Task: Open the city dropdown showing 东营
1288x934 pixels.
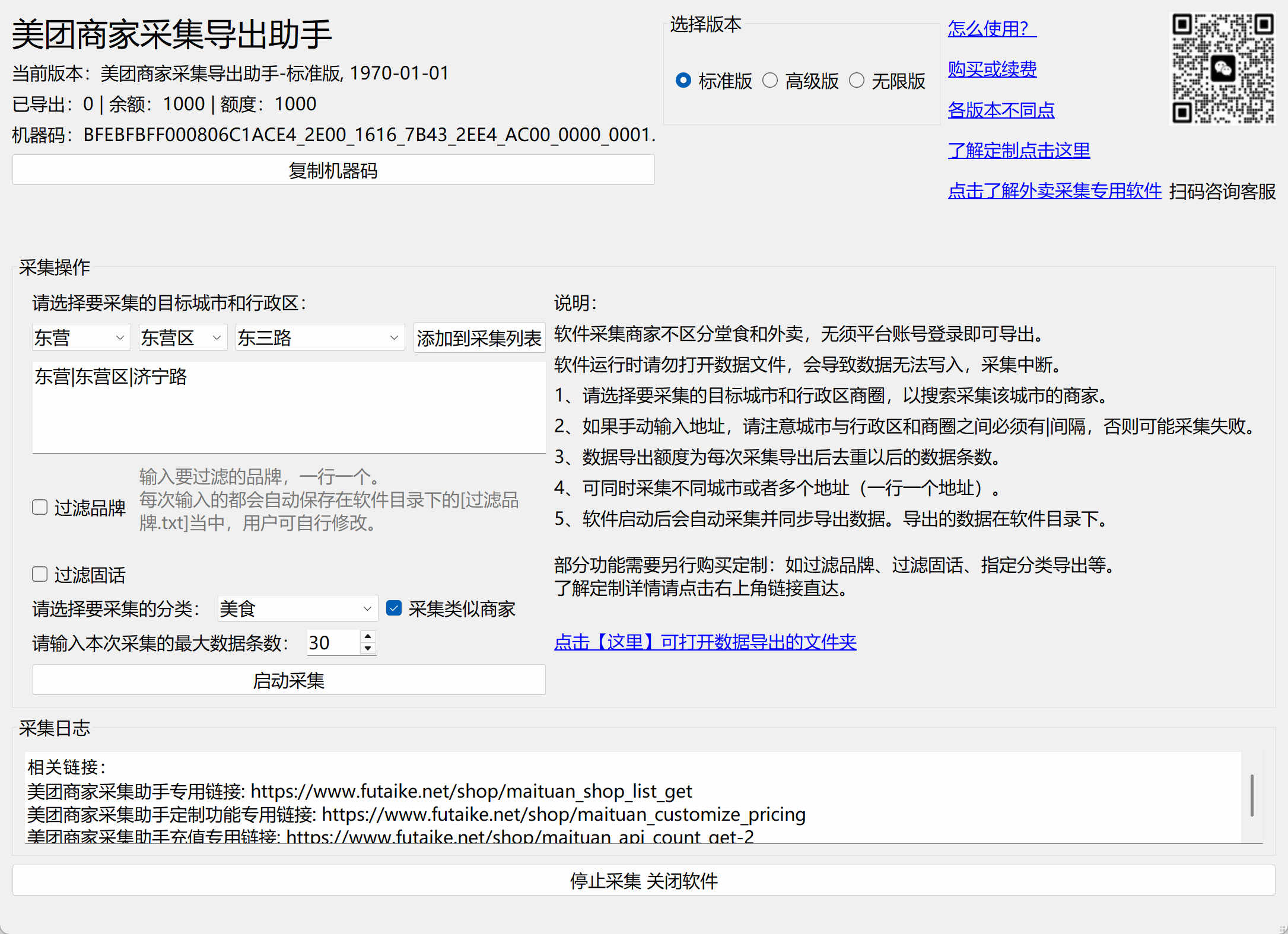Action: click(x=81, y=337)
